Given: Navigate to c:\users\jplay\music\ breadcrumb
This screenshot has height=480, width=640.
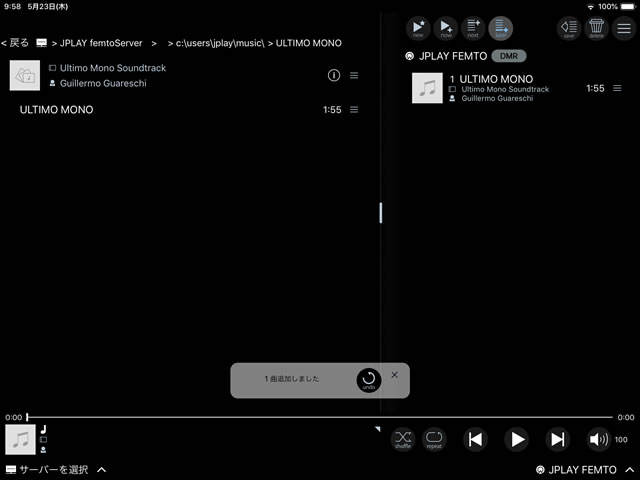Looking at the screenshot, I should (x=215, y=43).
